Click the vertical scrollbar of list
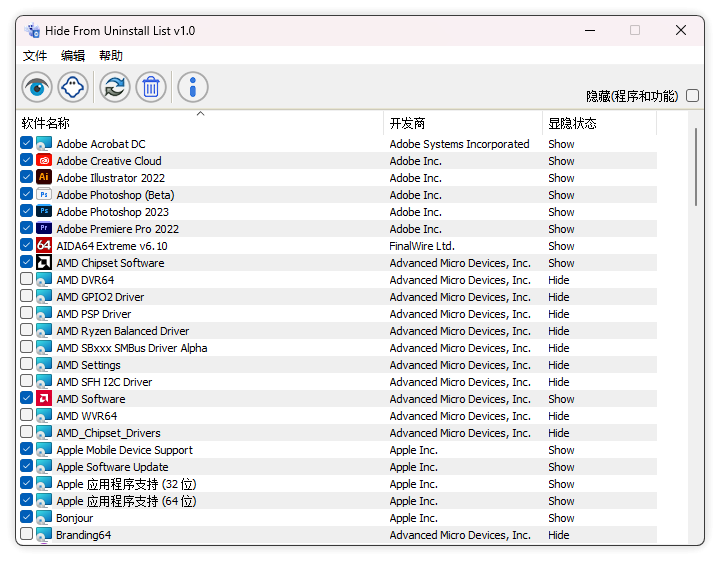The width and height of the screenshot is (720, 561). point(695,167)
